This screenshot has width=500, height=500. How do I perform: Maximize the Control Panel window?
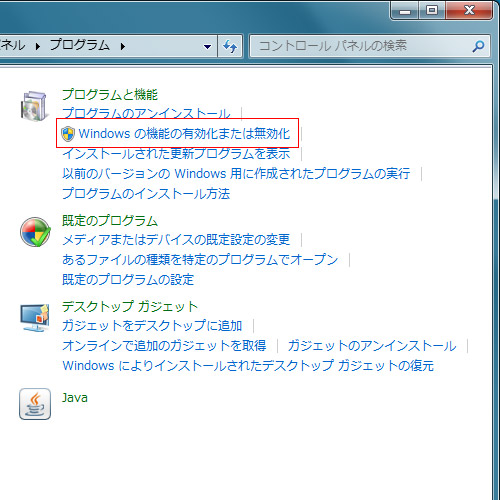point(432,10)
